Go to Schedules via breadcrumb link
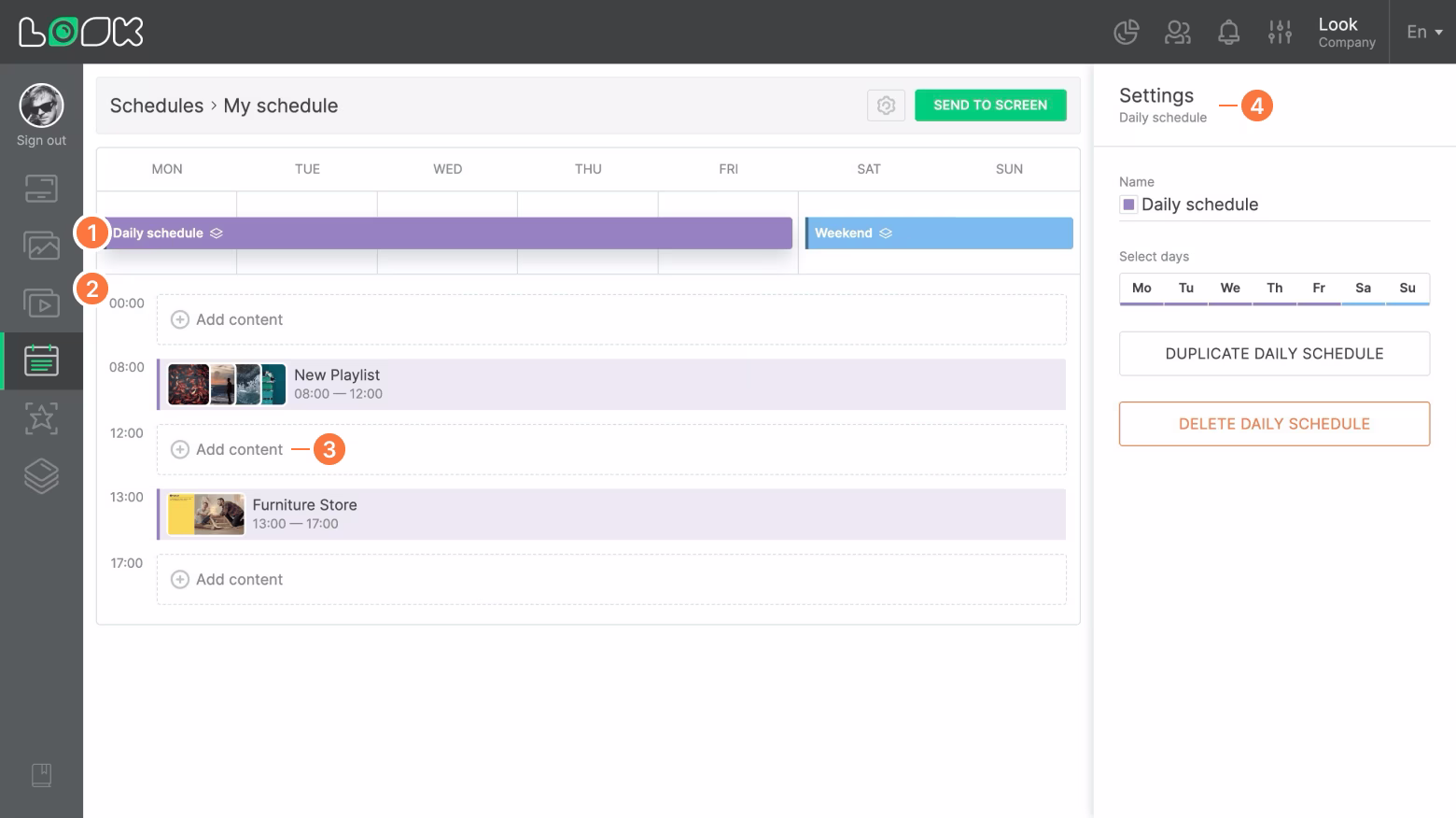The width and height of the screenshot is (1456, 818). pyautogui.click(x=156, y=106)
